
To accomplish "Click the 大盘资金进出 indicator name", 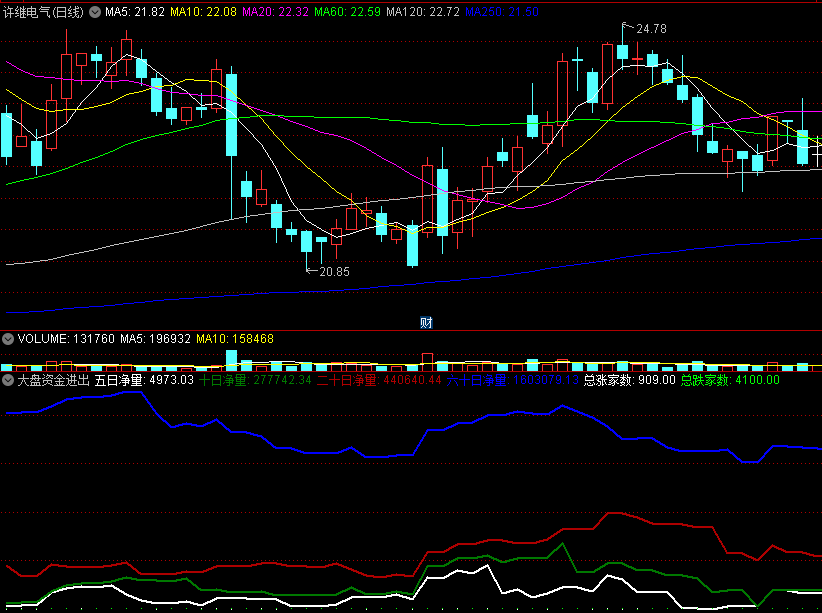I will [x=53, y=380].
